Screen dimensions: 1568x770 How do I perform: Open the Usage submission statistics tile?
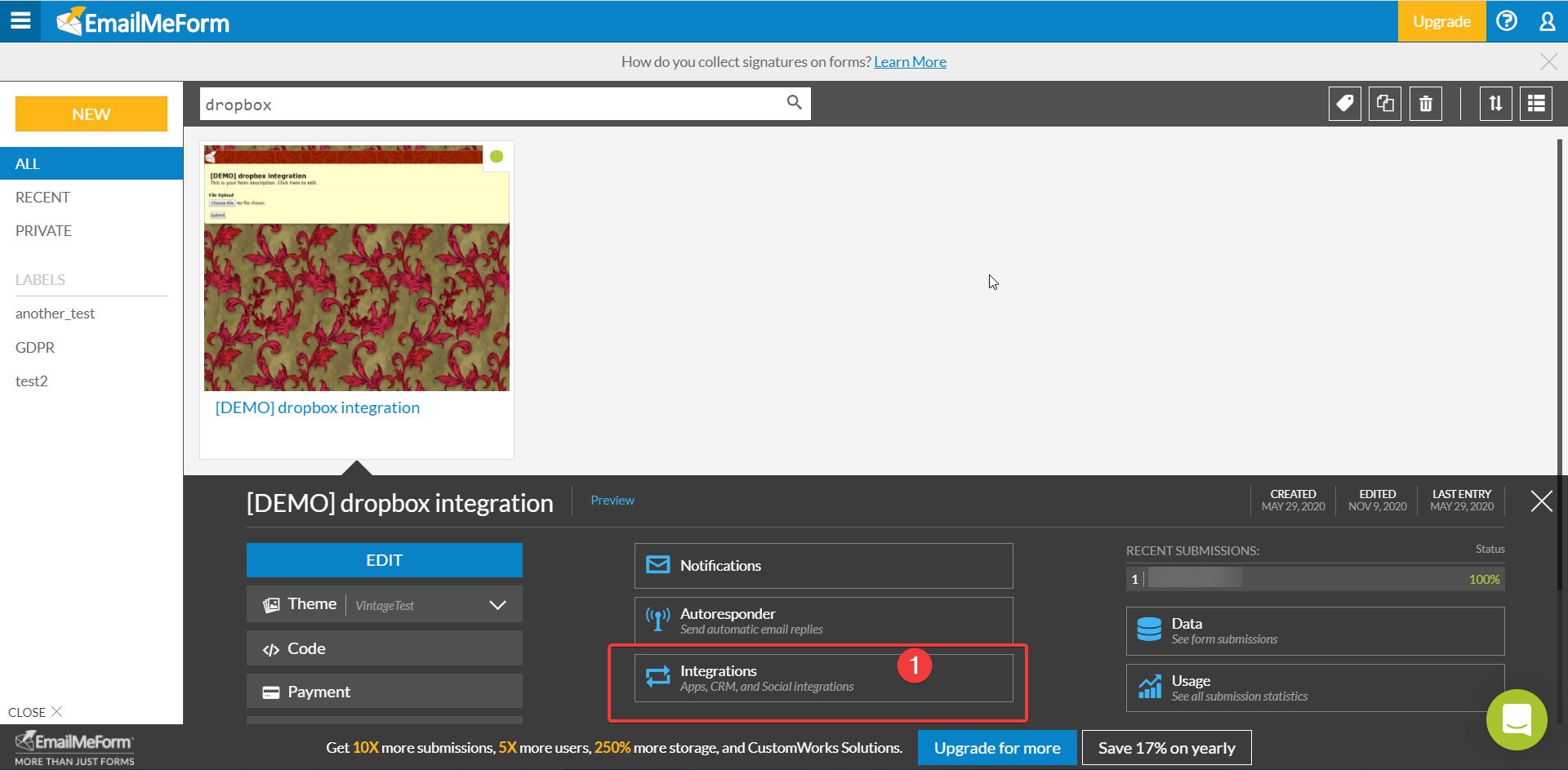click(x=1316, y=688)
